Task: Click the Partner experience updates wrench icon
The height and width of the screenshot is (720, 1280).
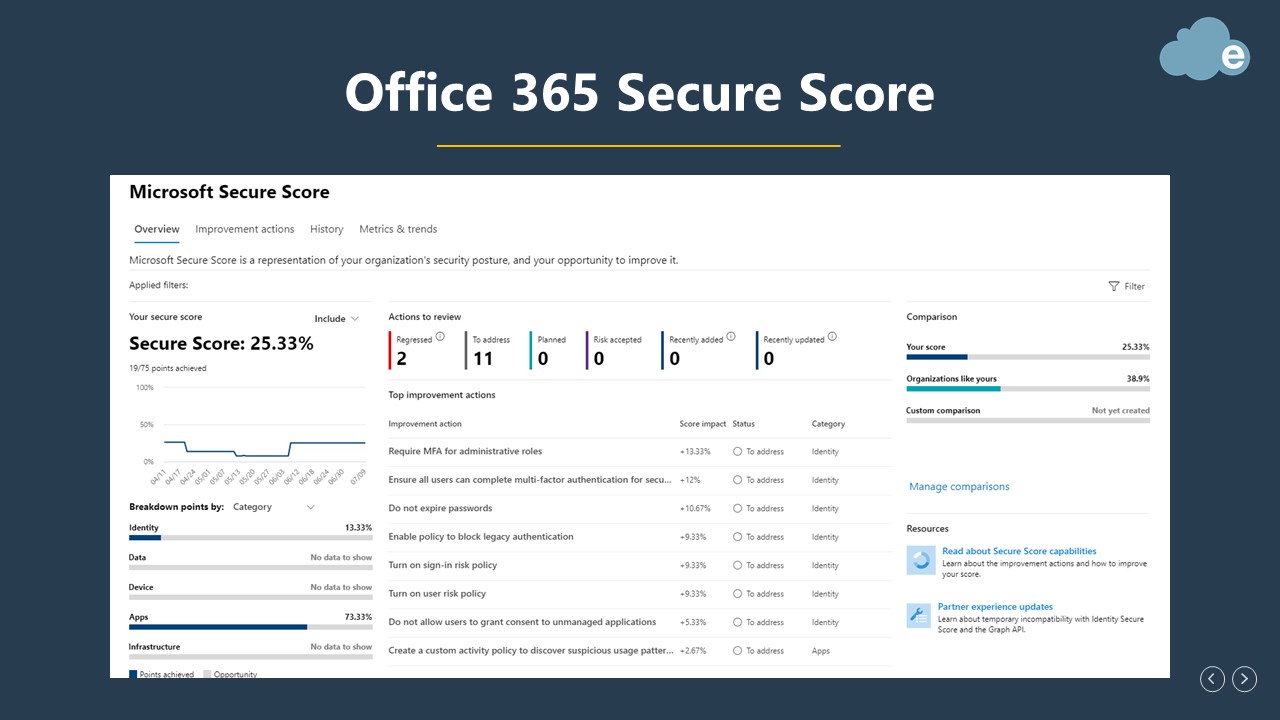Action: (919, 615)
